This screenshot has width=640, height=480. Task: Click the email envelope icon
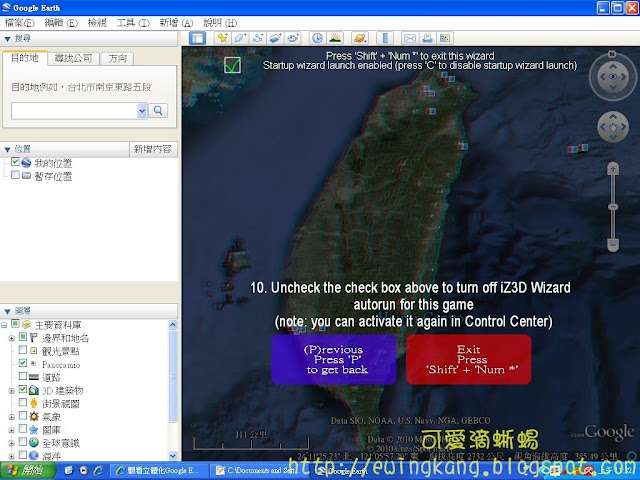click(x=409, y=38)
